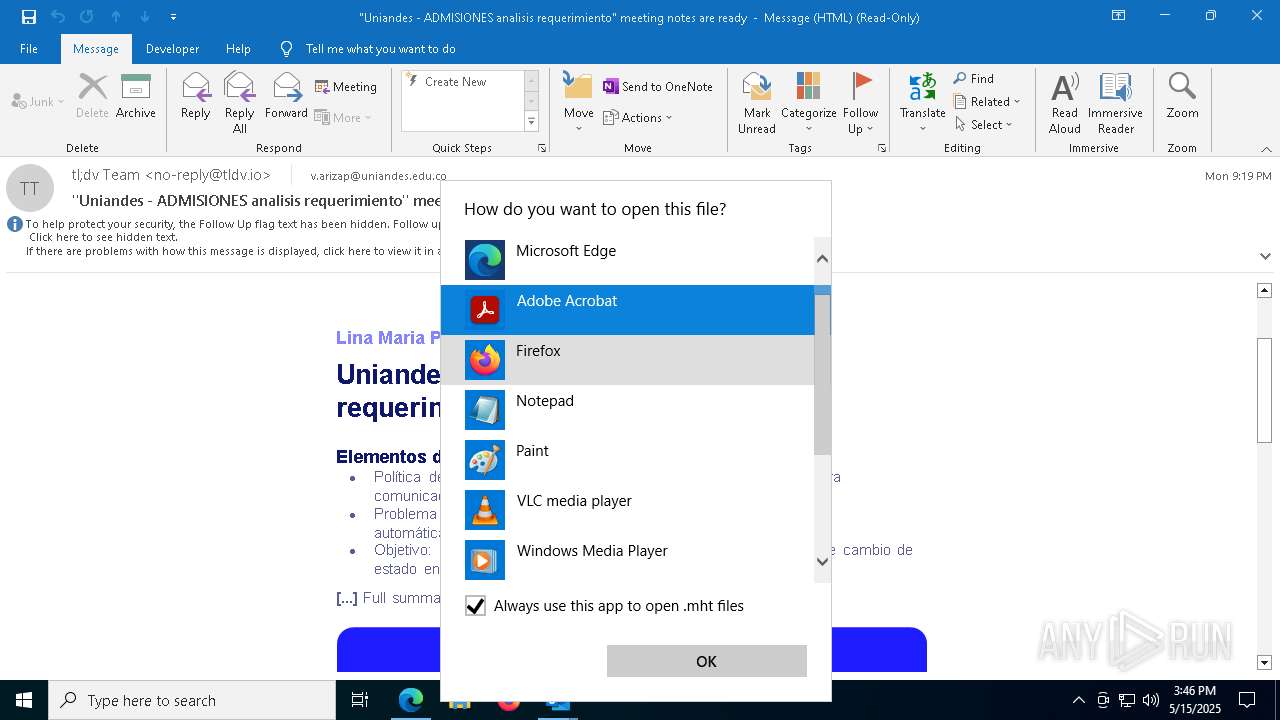Uncheck Always use this app for .mht files
Viewport: 1280px width, 720px height.
pyautogui.click(x=475, y=606)
